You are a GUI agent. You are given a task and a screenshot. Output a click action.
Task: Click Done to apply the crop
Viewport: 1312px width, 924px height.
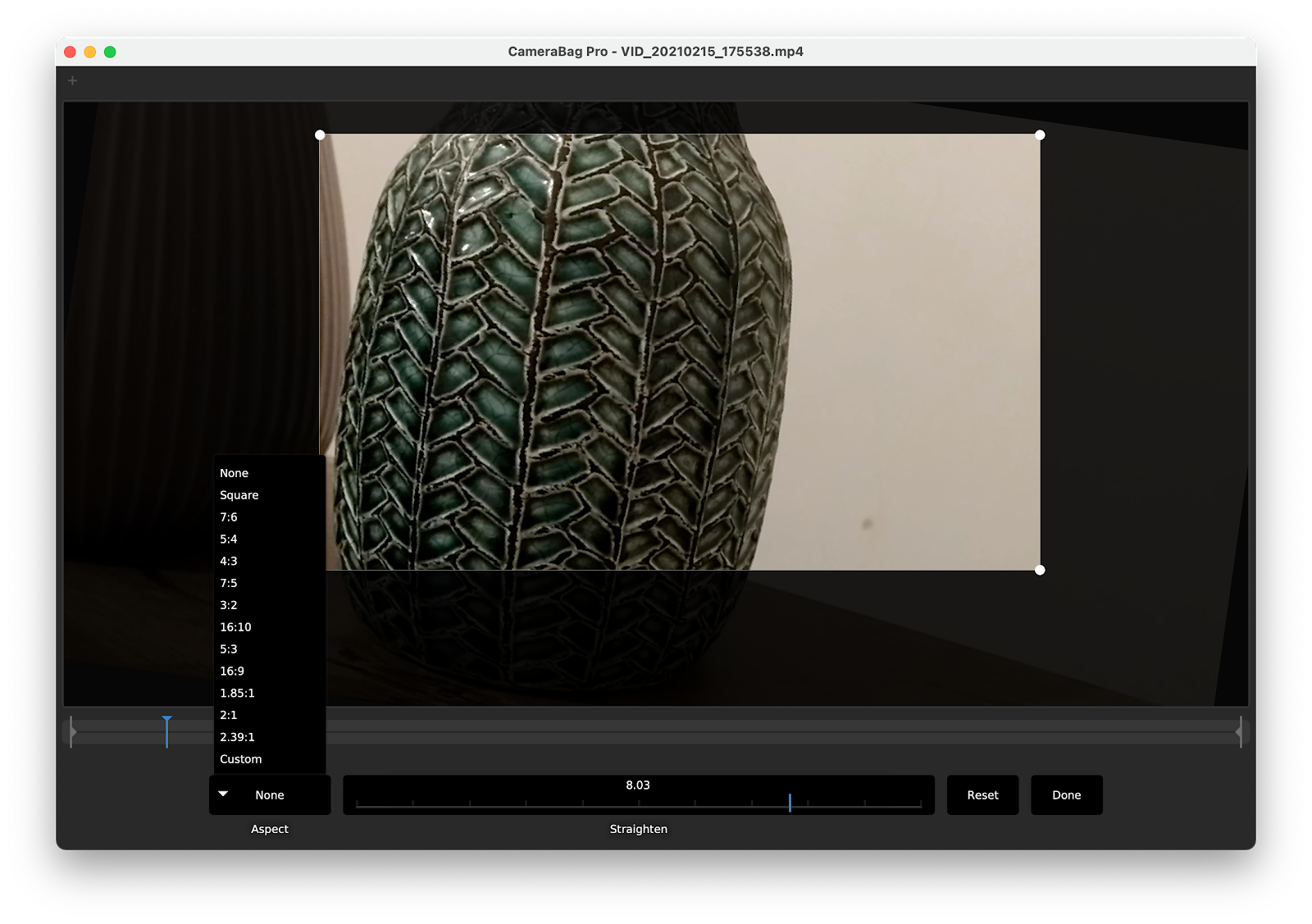[1066, 794]
